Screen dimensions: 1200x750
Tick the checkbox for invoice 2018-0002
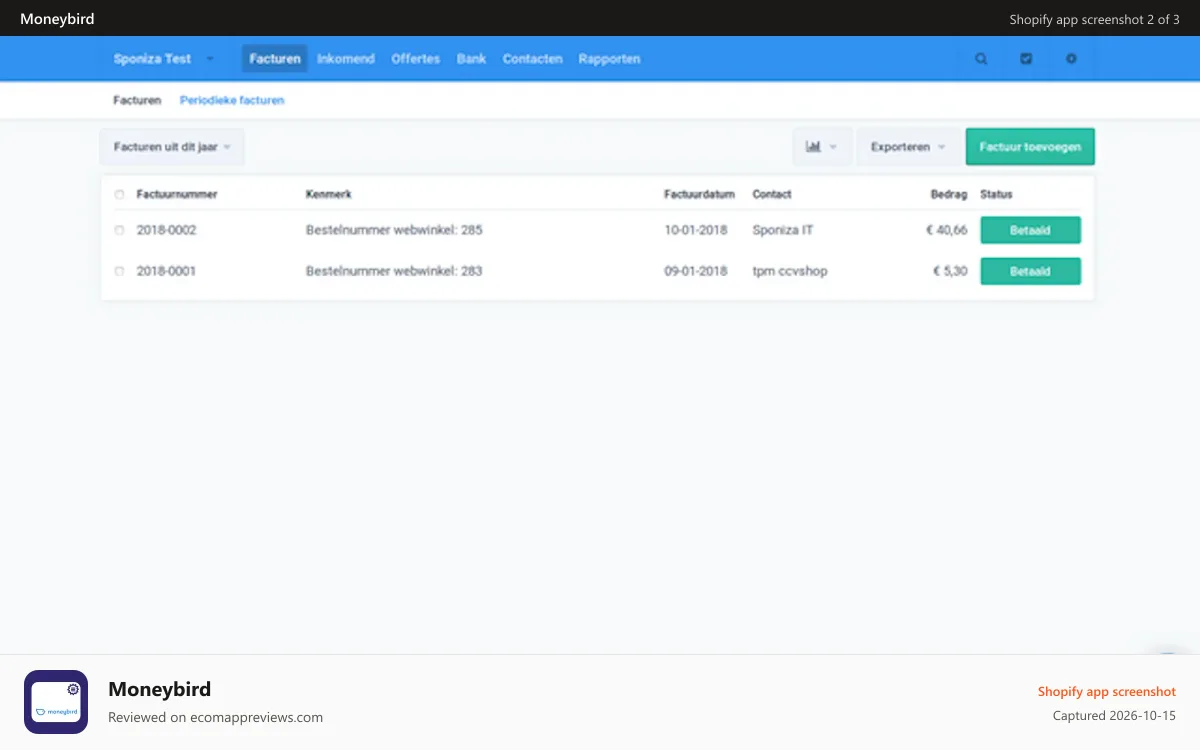(120, 230)
